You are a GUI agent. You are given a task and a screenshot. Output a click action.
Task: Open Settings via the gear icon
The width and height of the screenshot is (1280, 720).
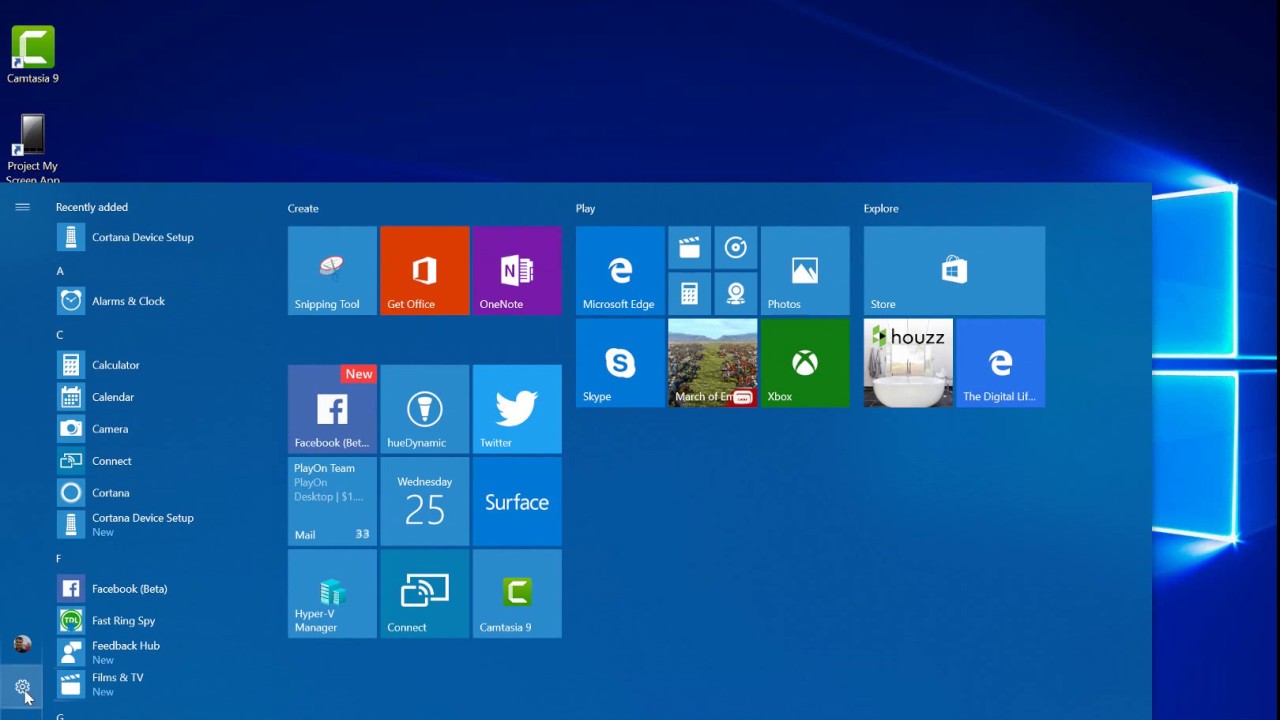[22, 687]
